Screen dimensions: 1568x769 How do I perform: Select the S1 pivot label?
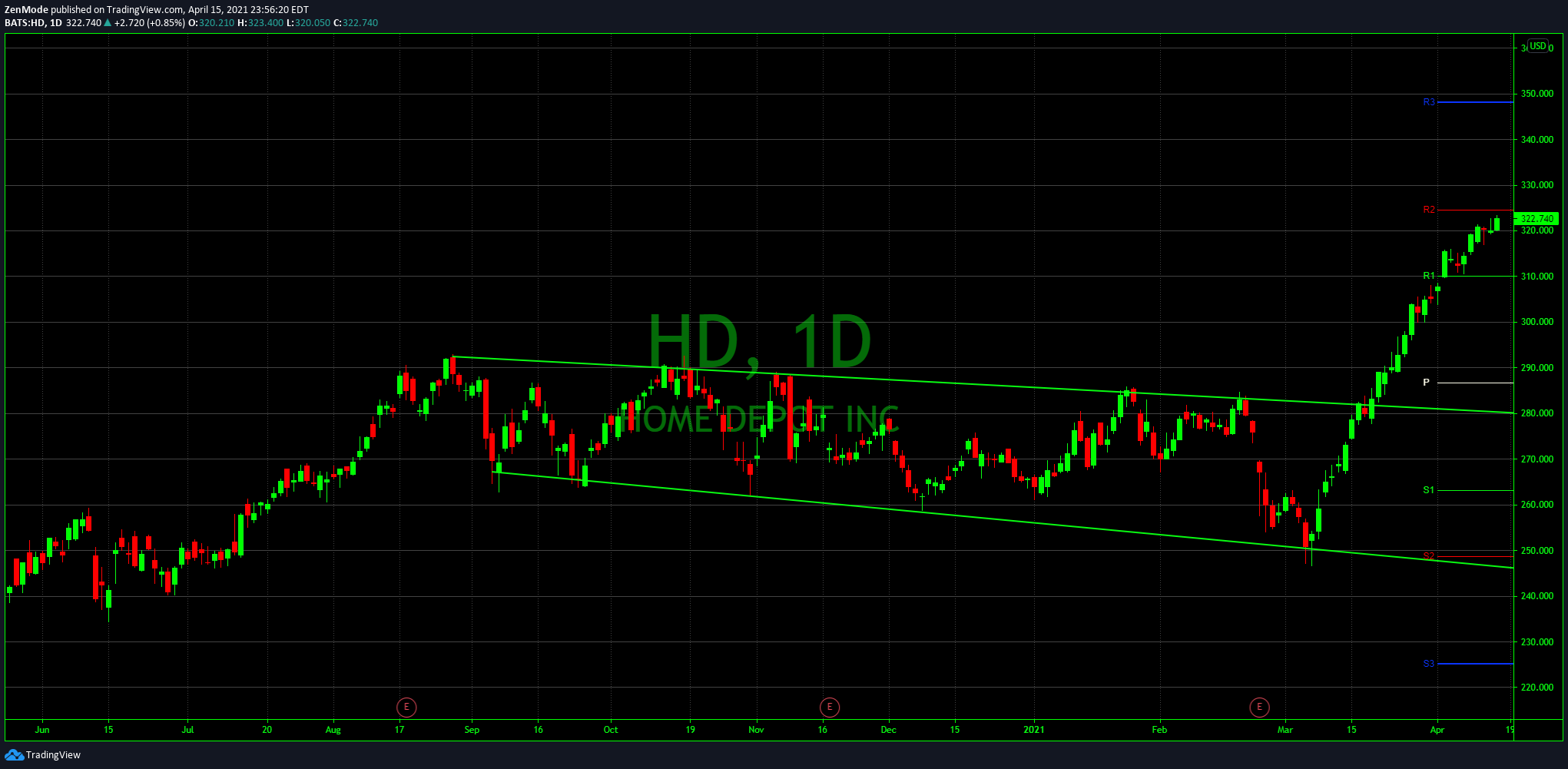tap(1429, 490)
